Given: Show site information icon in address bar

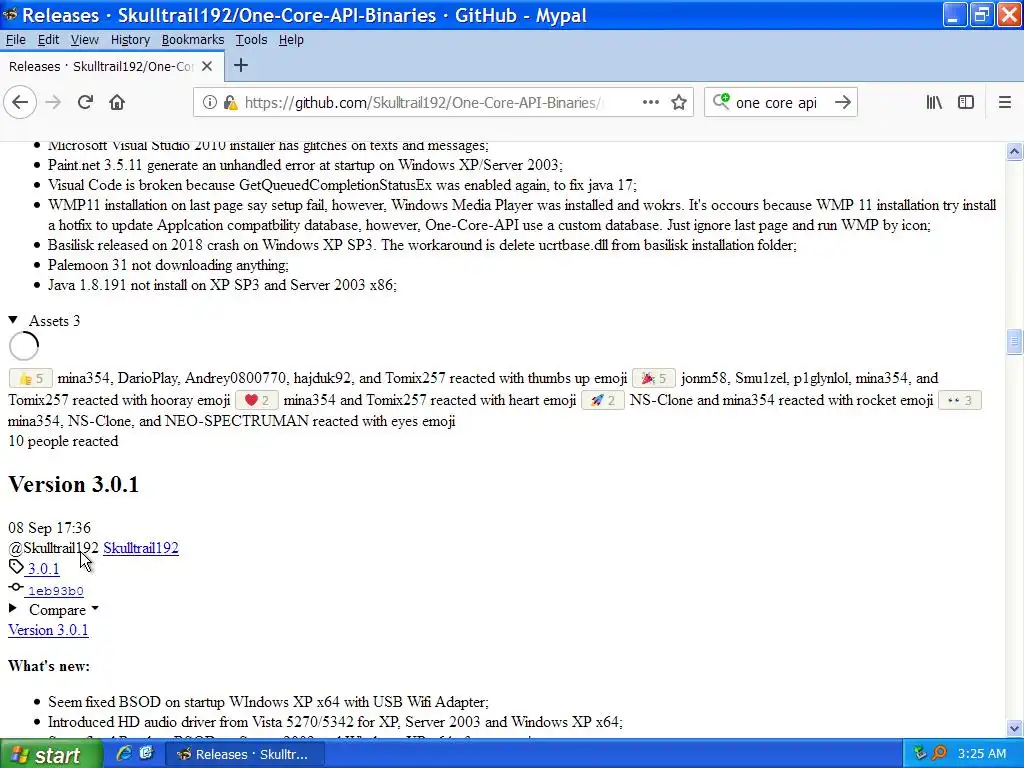Looking at the screenshot, I should 209,103.
